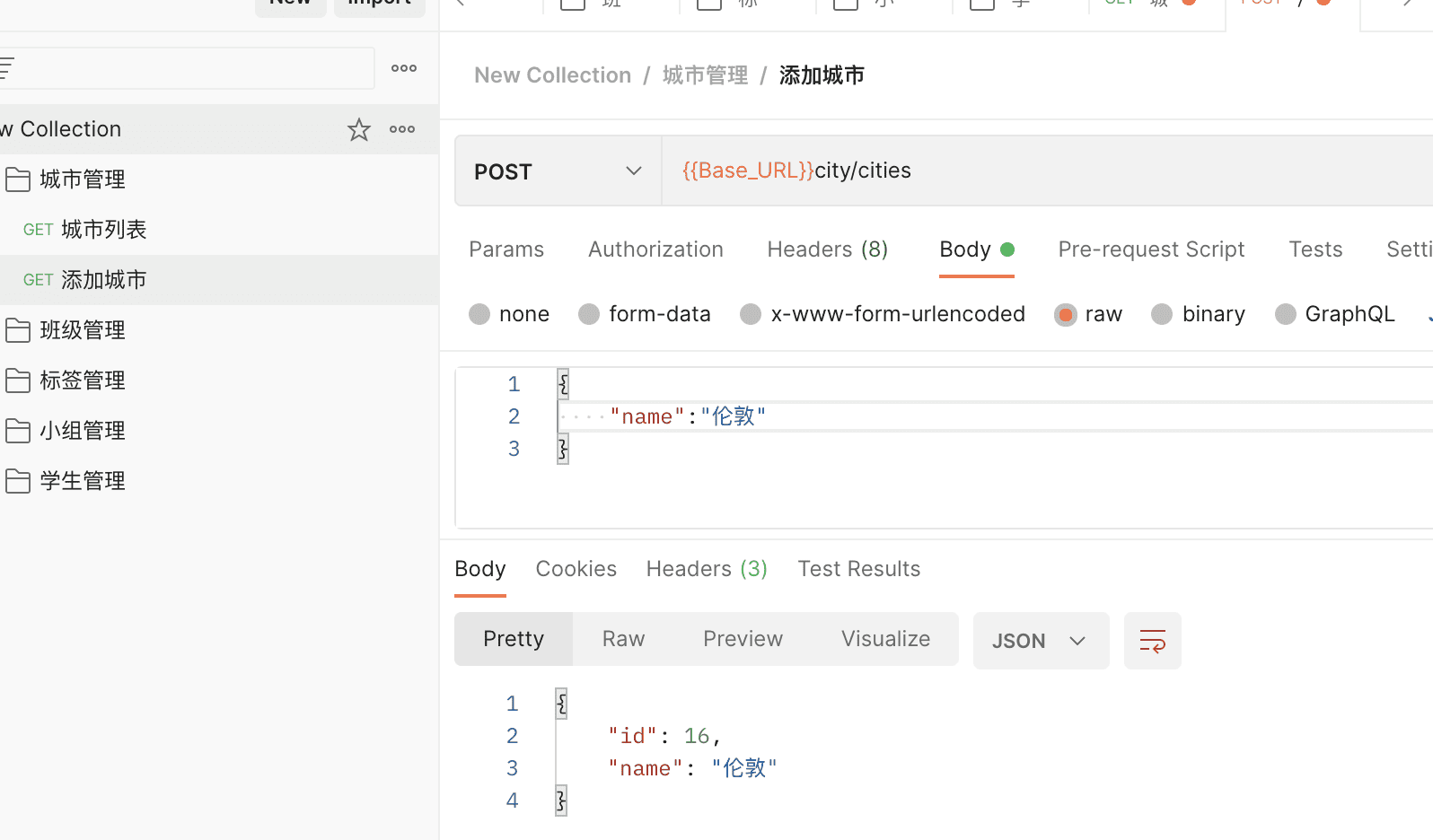Image resolution: width=1433 pixels, height=840 pixels.
Task: Collapse the response JSON opening brace
Action: pos(561,704)
